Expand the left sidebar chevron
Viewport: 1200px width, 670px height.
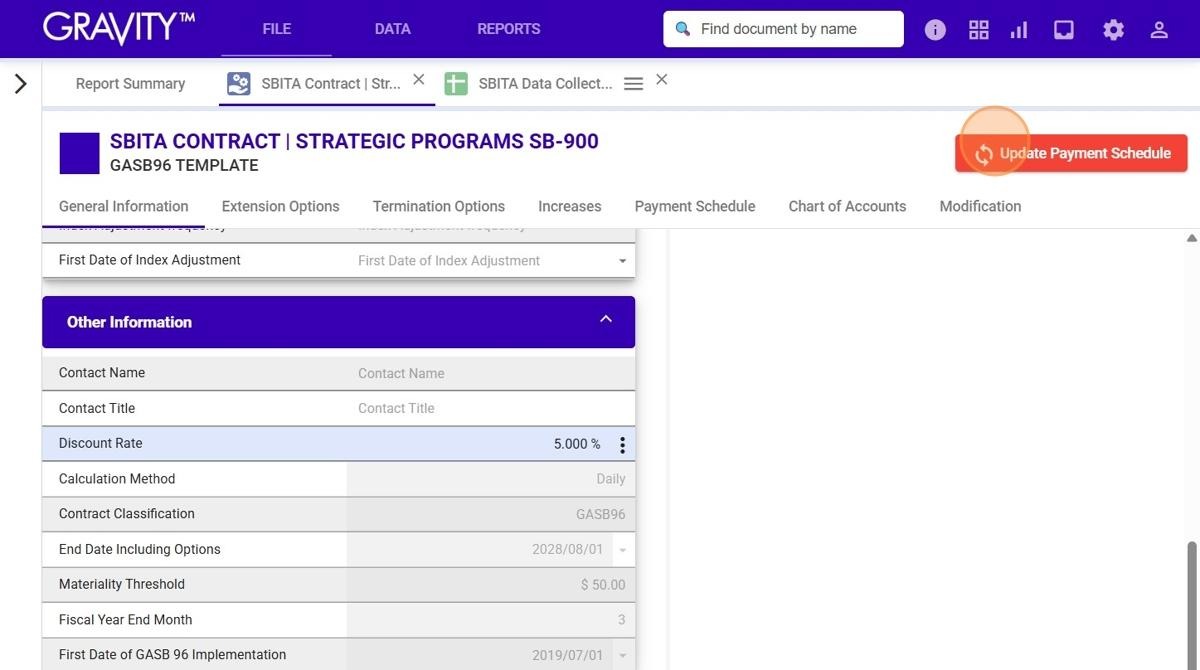coord(20,84)
